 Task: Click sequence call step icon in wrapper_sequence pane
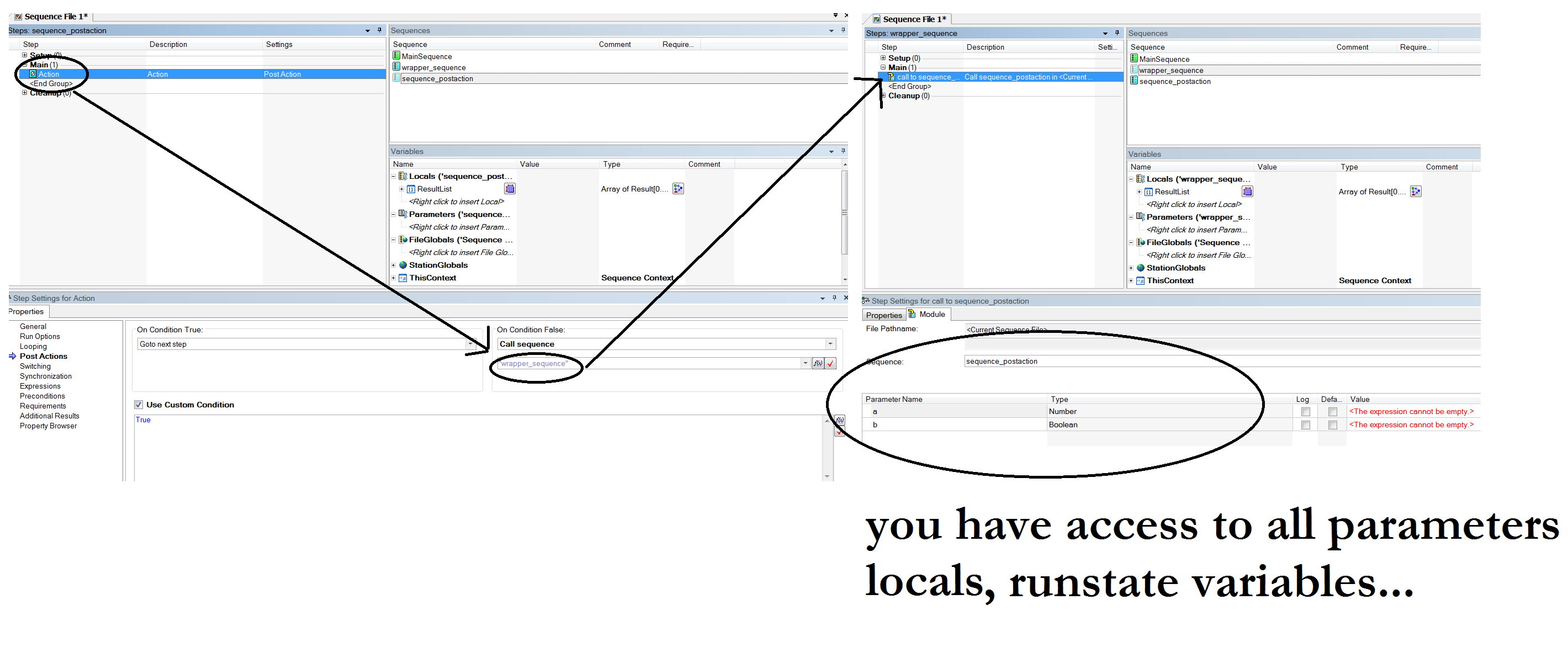pos(891,77)
